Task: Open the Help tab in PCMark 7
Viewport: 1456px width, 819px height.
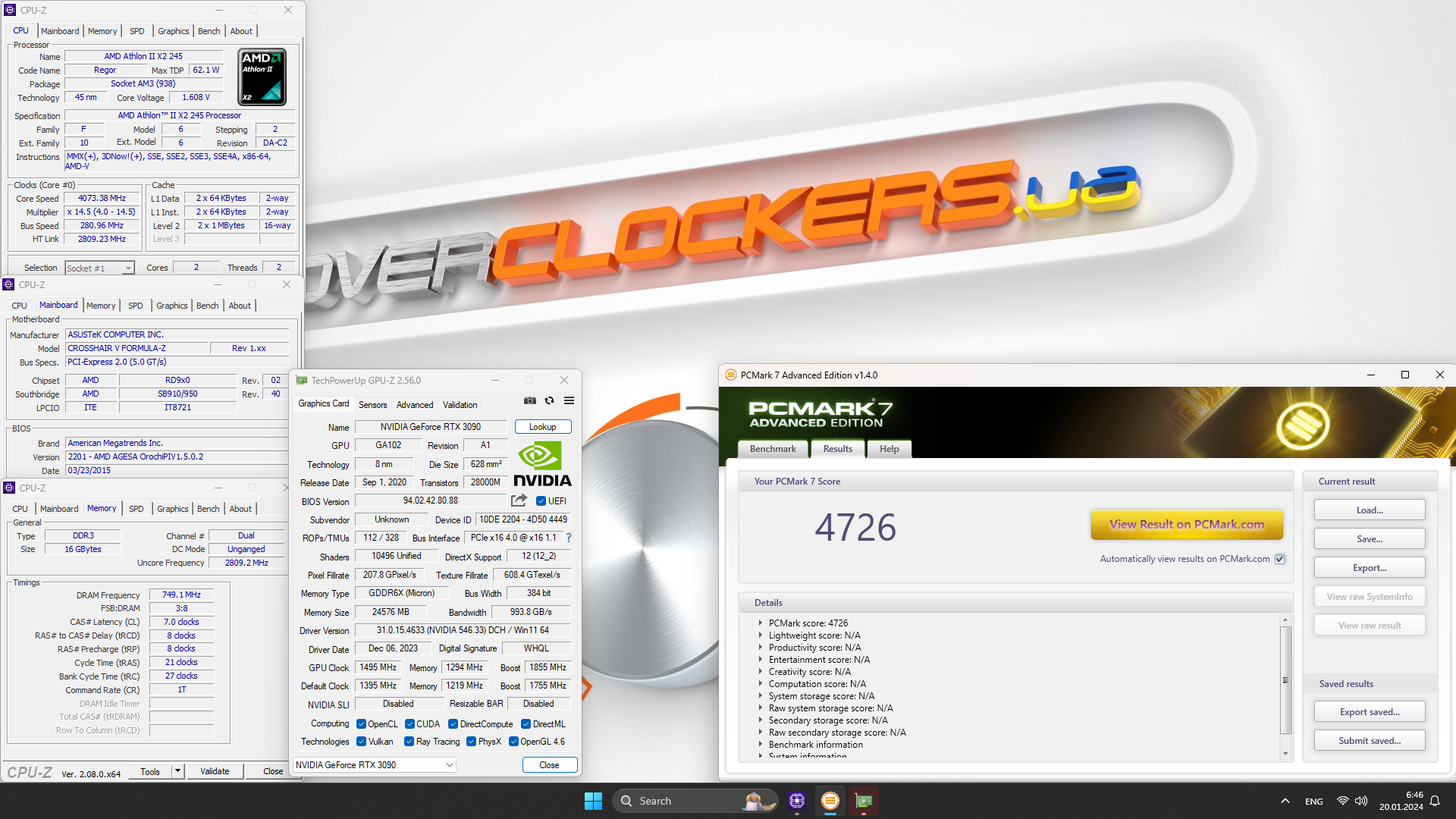Action: [889, 449]
